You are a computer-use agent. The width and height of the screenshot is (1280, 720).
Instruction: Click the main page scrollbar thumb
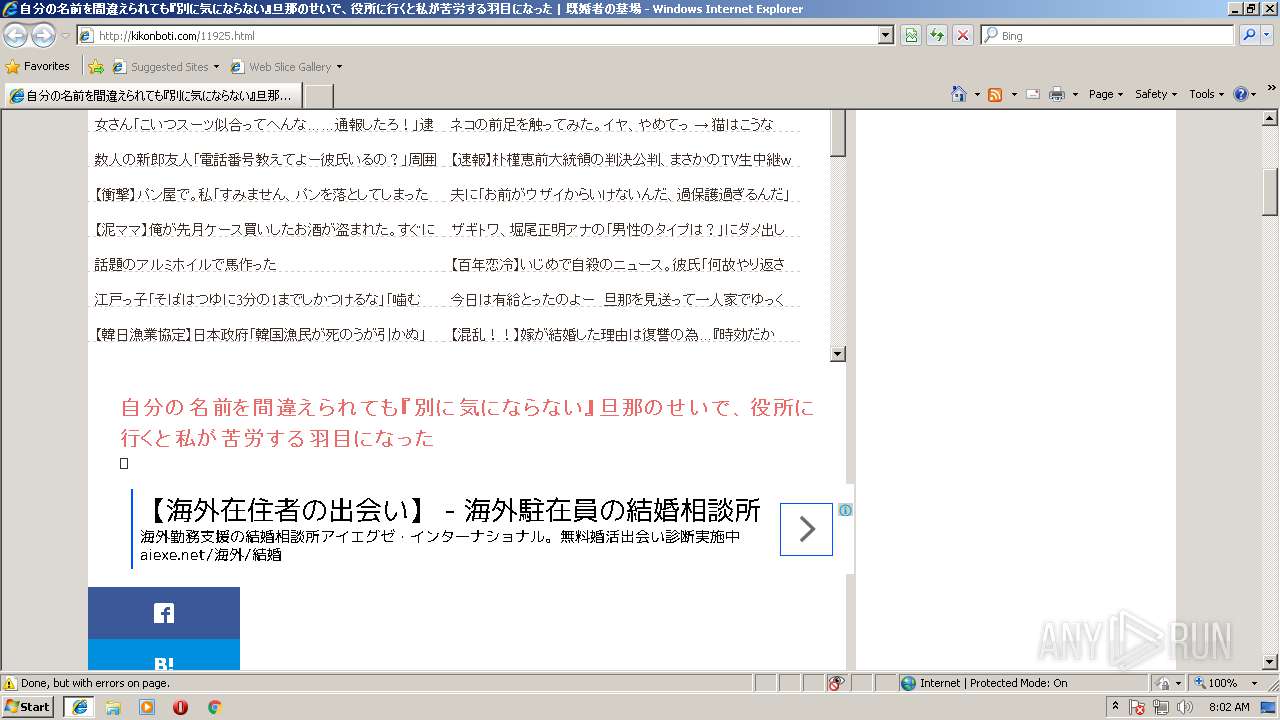tap(1271, 192)
